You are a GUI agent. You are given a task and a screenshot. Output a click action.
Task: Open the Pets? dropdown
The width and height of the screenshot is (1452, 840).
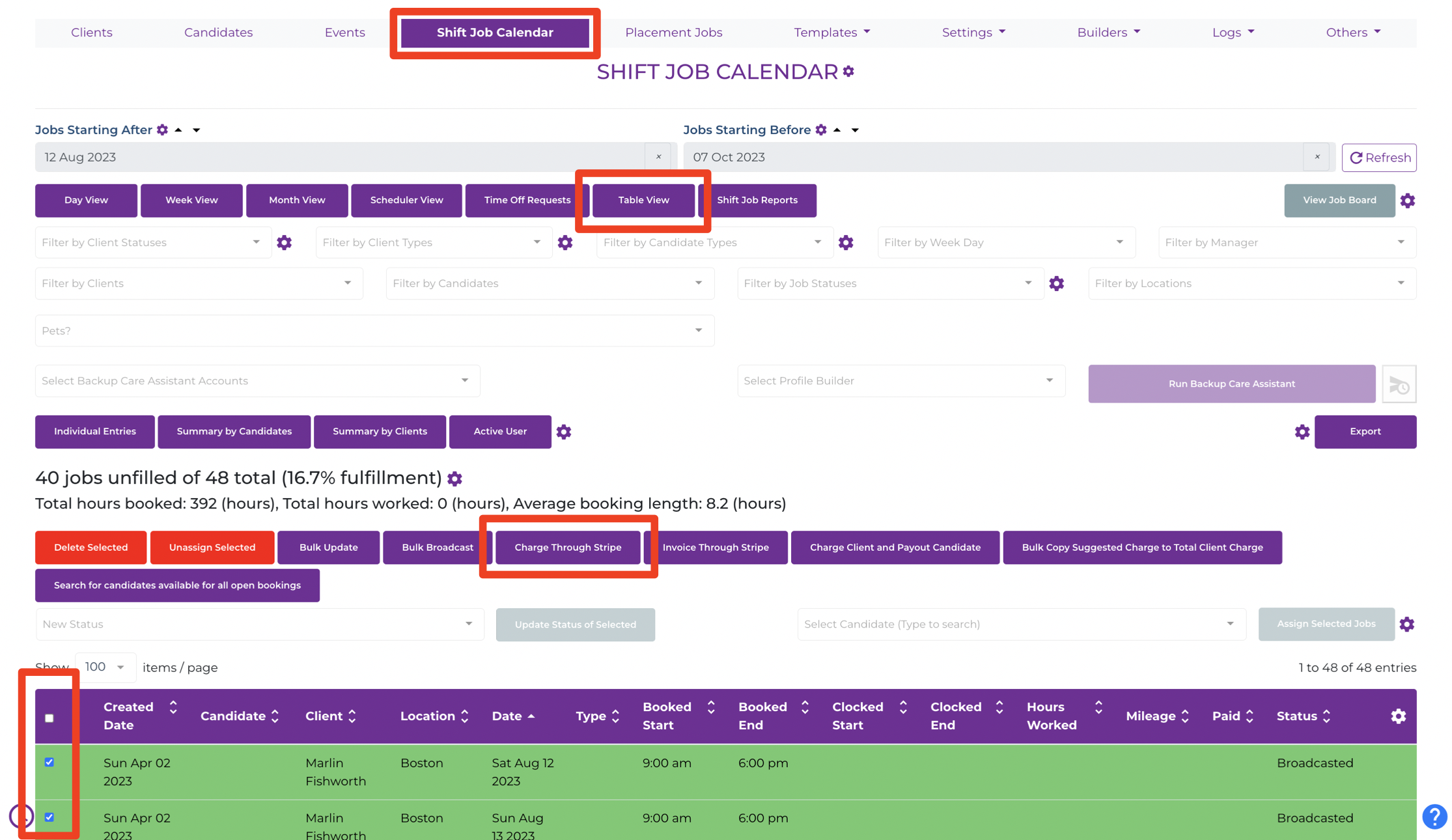click(x=374, y=331)
